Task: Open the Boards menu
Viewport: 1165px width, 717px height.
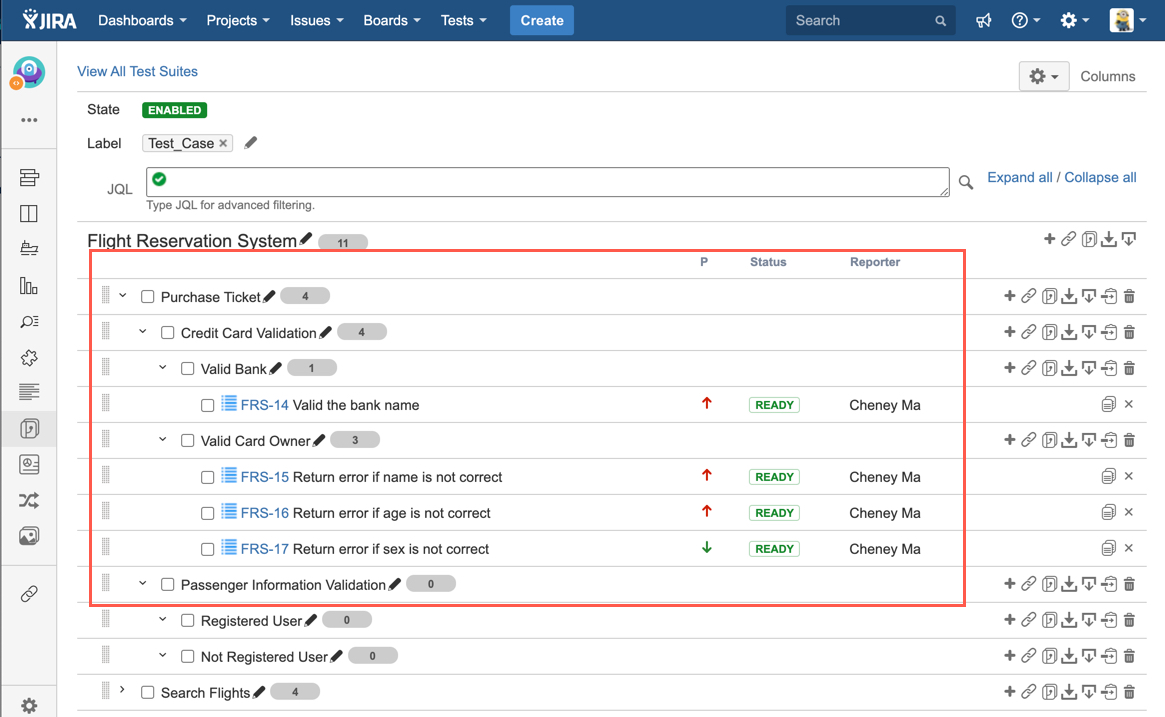Action: coord(391,21)
